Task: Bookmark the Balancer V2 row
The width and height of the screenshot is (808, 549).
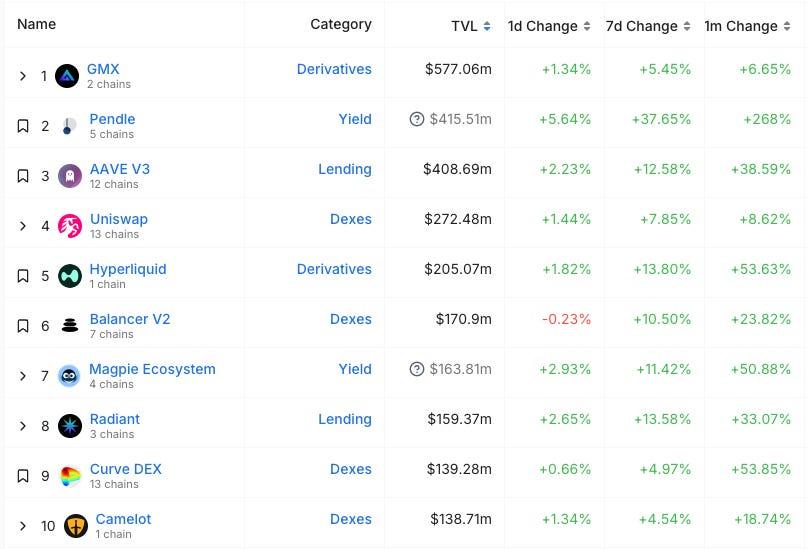Action: [23, 326]
